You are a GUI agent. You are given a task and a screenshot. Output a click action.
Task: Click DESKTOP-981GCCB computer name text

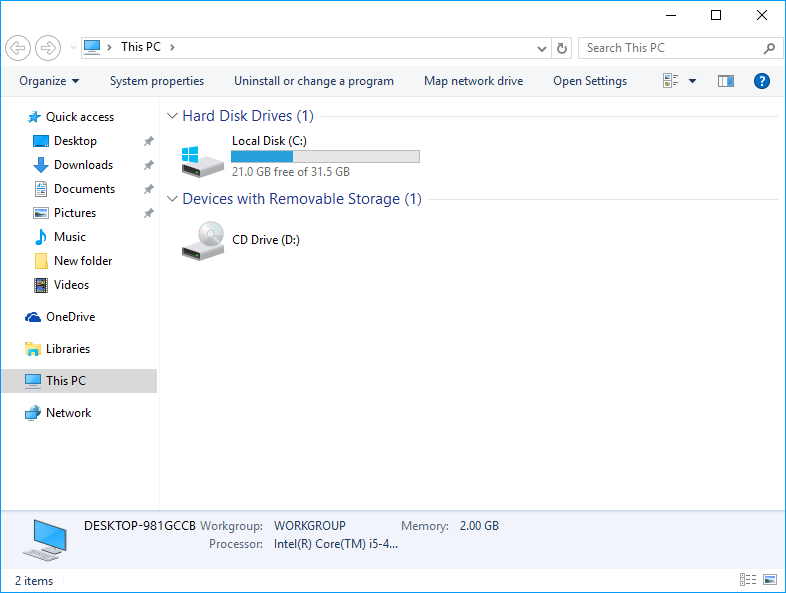pos(139,526)
